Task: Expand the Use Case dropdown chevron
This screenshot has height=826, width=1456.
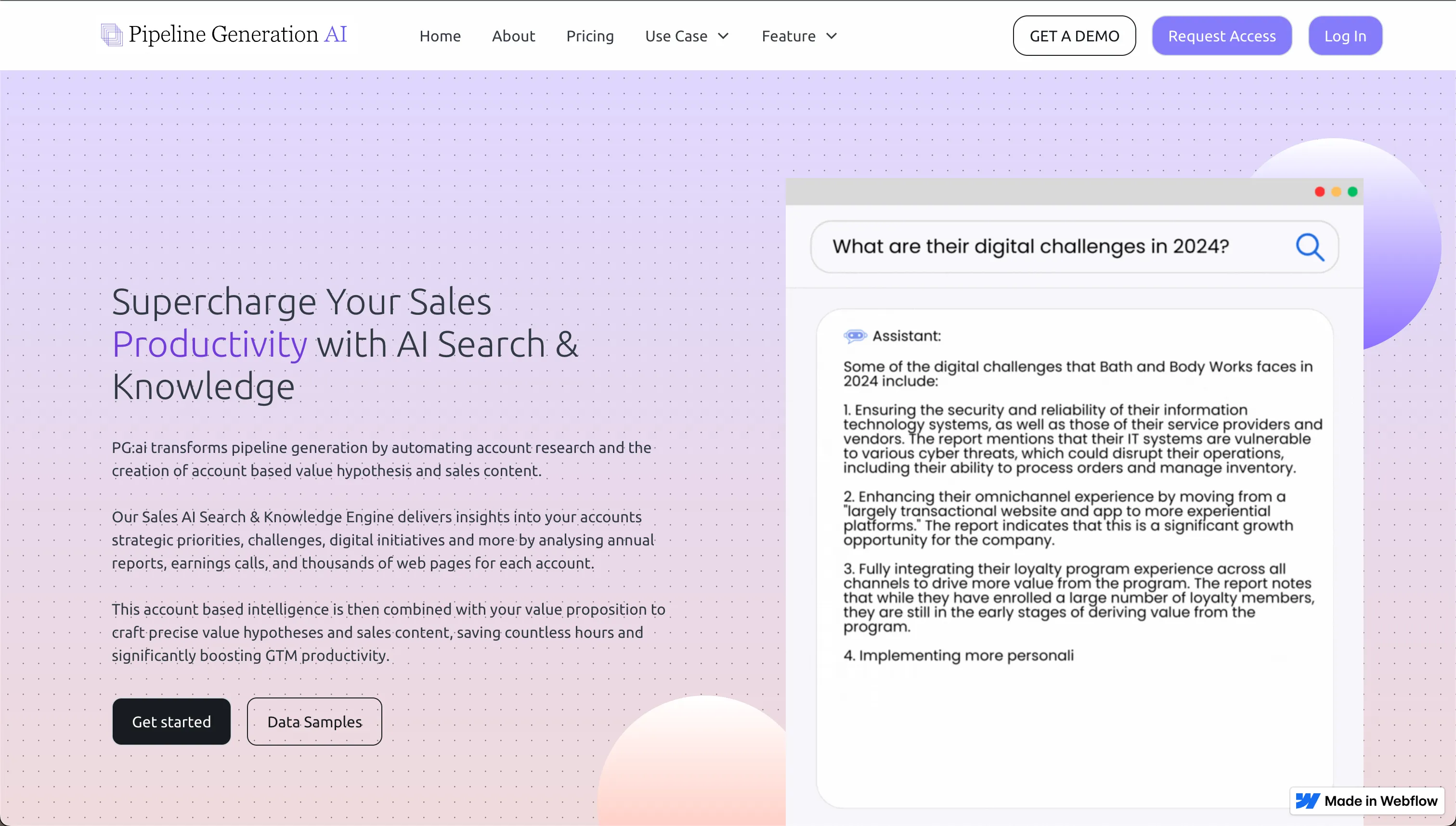Action: pyautogui.click(x=723, y=36)
